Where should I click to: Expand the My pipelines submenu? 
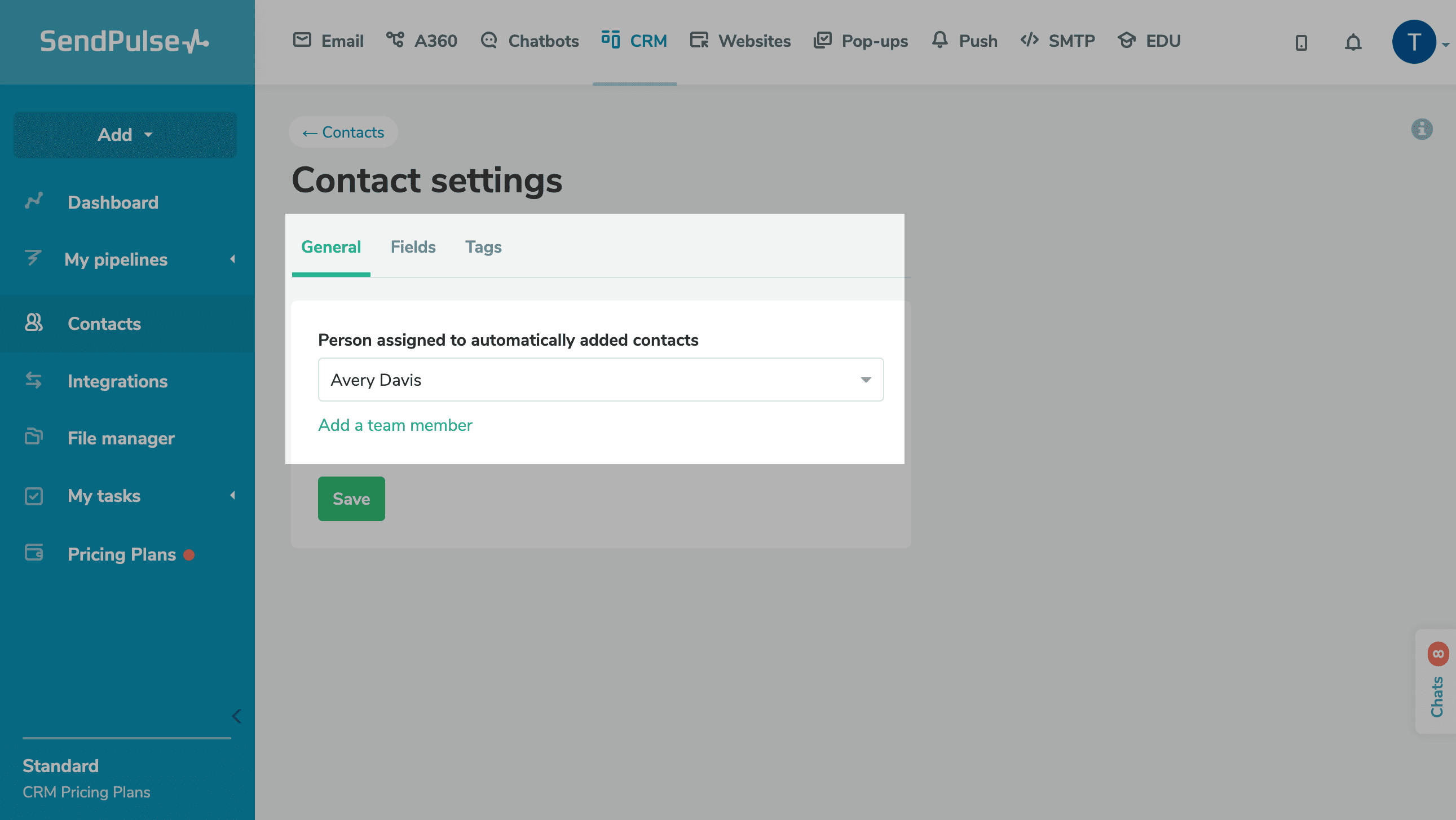click(x=232, y=259)
